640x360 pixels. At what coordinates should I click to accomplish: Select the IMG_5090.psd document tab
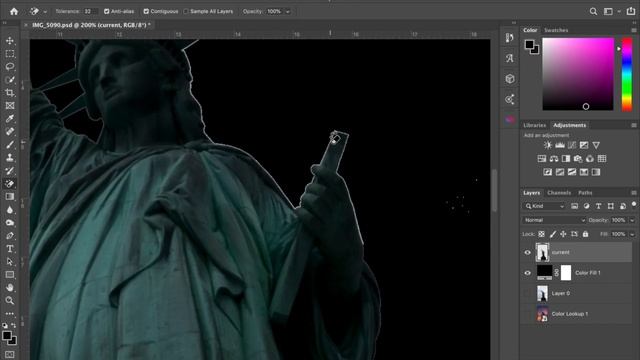pos(91,25)
